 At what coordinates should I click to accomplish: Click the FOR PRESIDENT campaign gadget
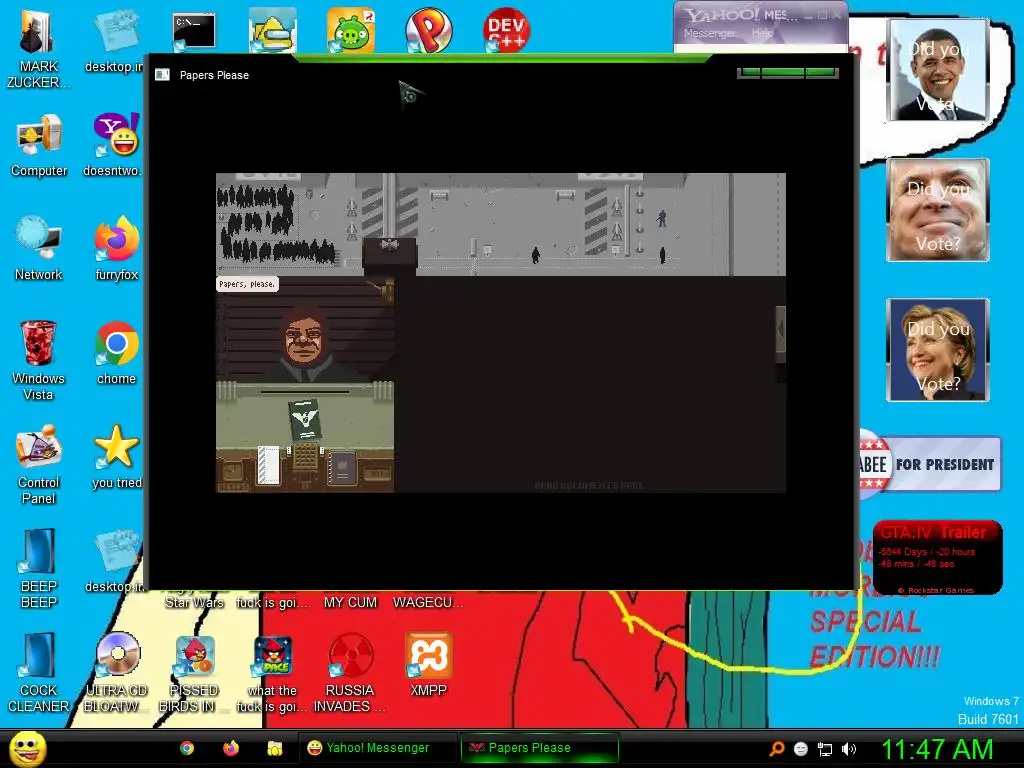(929, 464)
